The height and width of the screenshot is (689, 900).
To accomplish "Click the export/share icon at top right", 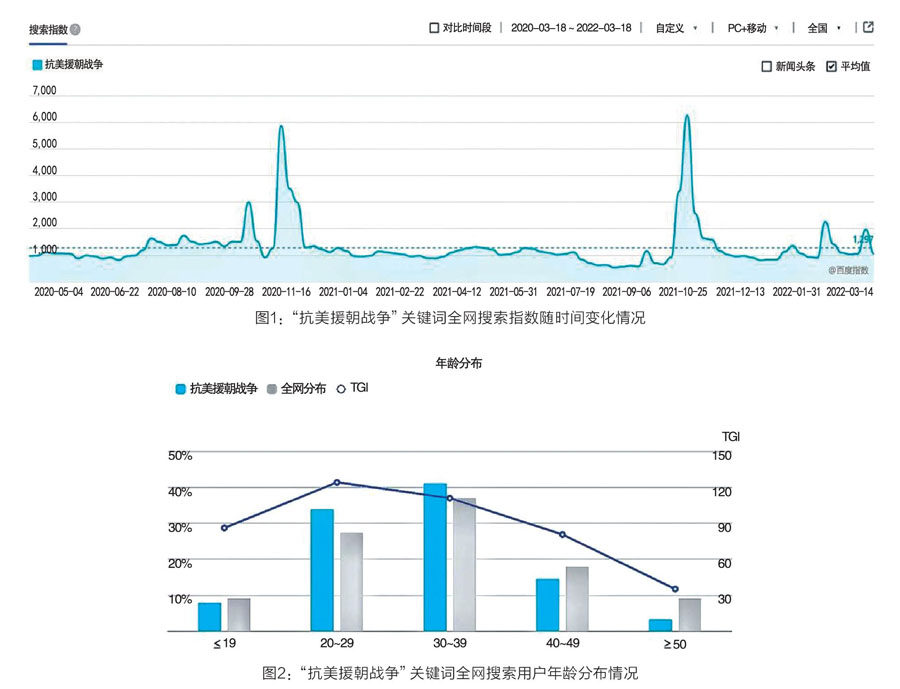I will pos(868,28).
